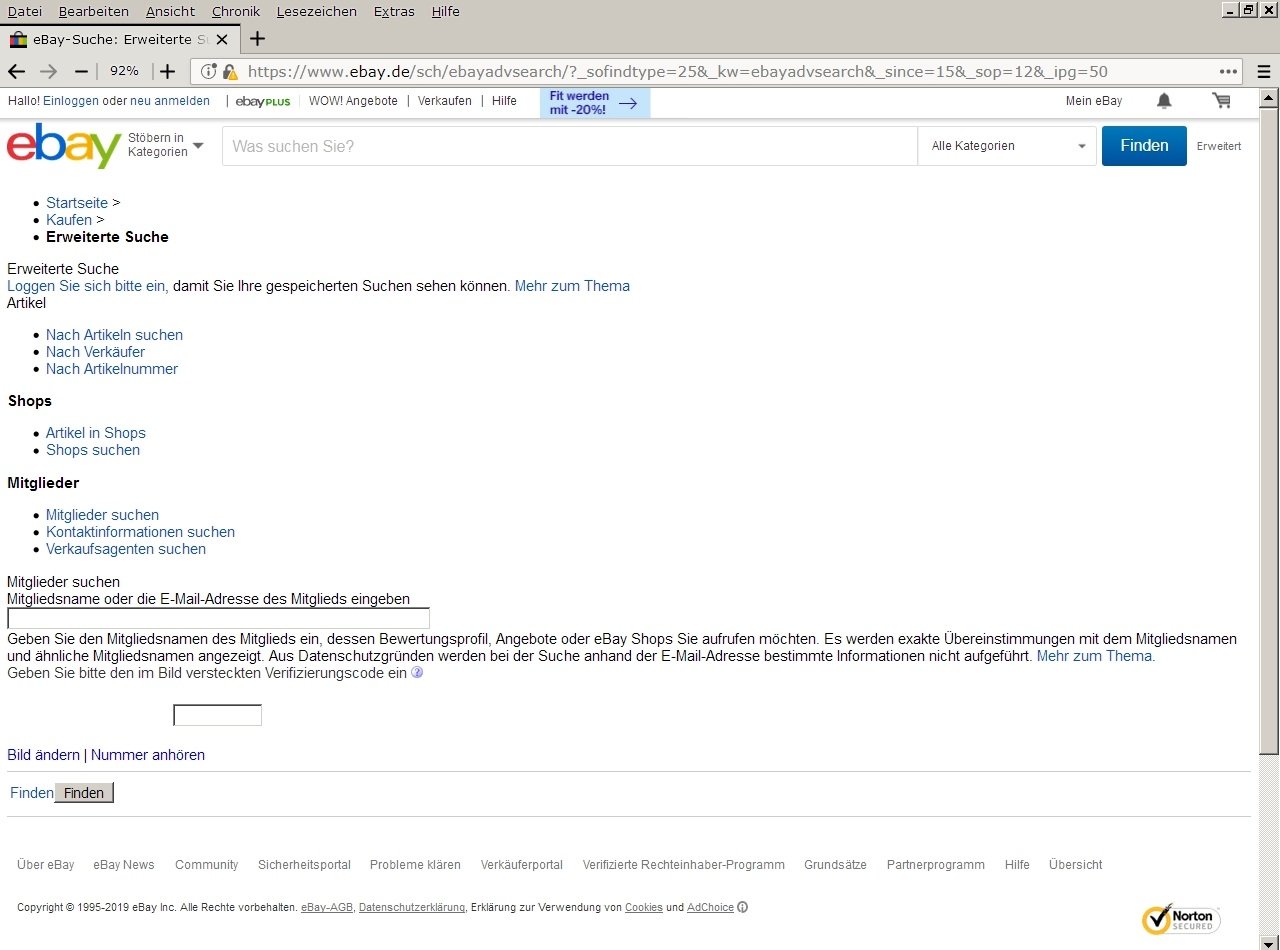Reset zoom via 92% indicator
The width and height of the screenshot is (1280, 950).
click(x=124, y=71)
